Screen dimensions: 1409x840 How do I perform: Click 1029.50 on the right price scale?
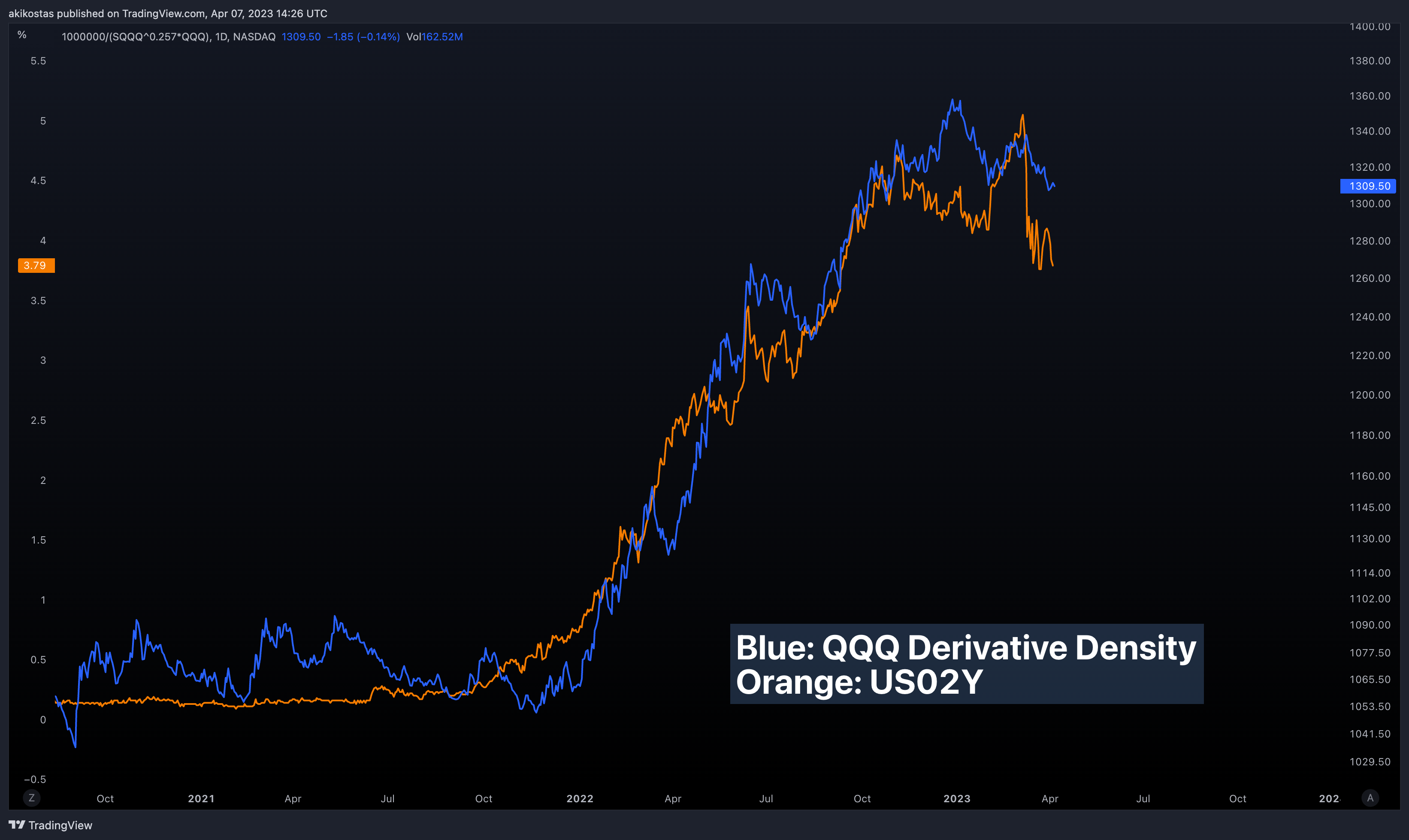click(x=1370, y=761)
